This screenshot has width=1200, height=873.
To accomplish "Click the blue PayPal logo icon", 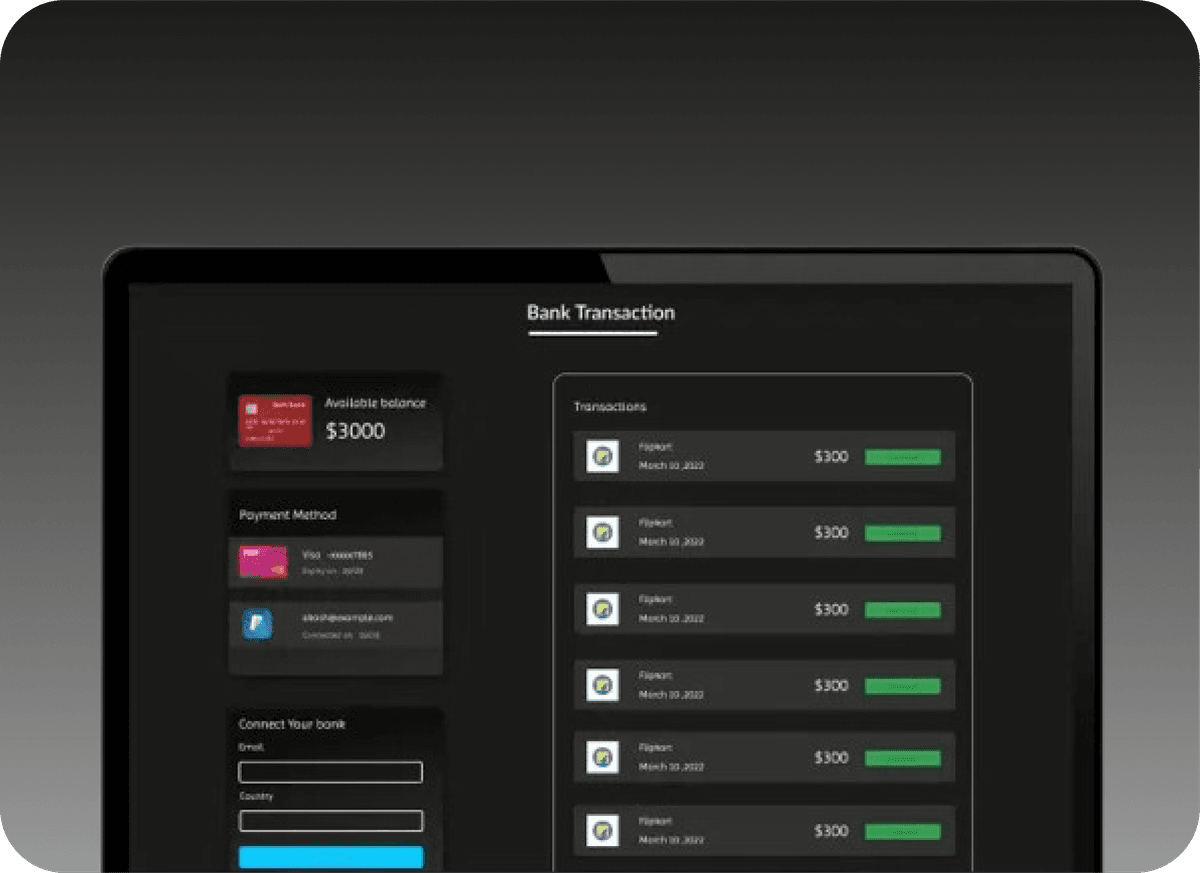I will 257,625.
